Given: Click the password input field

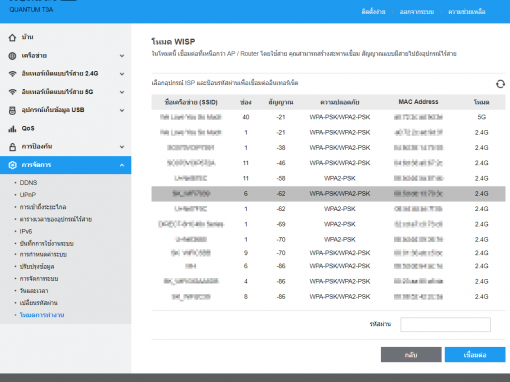Looking at the screenshot, I should 445,324.
